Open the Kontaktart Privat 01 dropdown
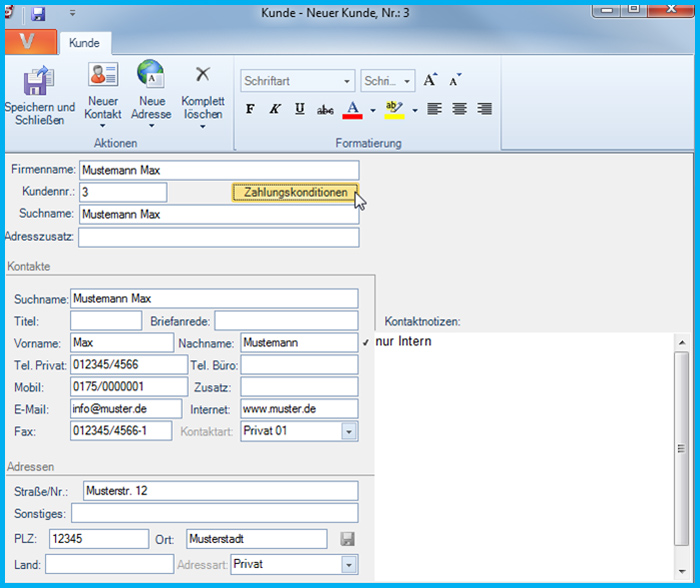Viewport: 700px width, 588px height. pyautogui.click(x=349, y=432)
